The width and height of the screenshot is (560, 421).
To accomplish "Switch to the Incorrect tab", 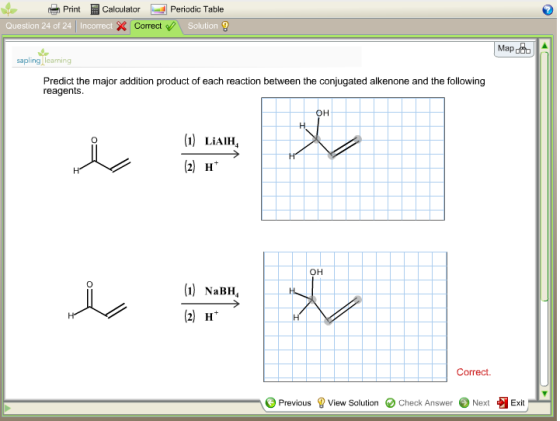I will (x=103, y=26).
